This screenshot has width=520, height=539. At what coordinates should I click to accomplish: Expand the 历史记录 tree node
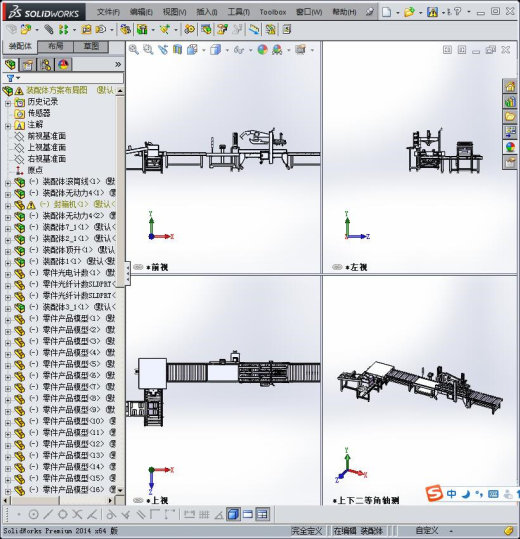pyautogui.click(x=8, y=103)
